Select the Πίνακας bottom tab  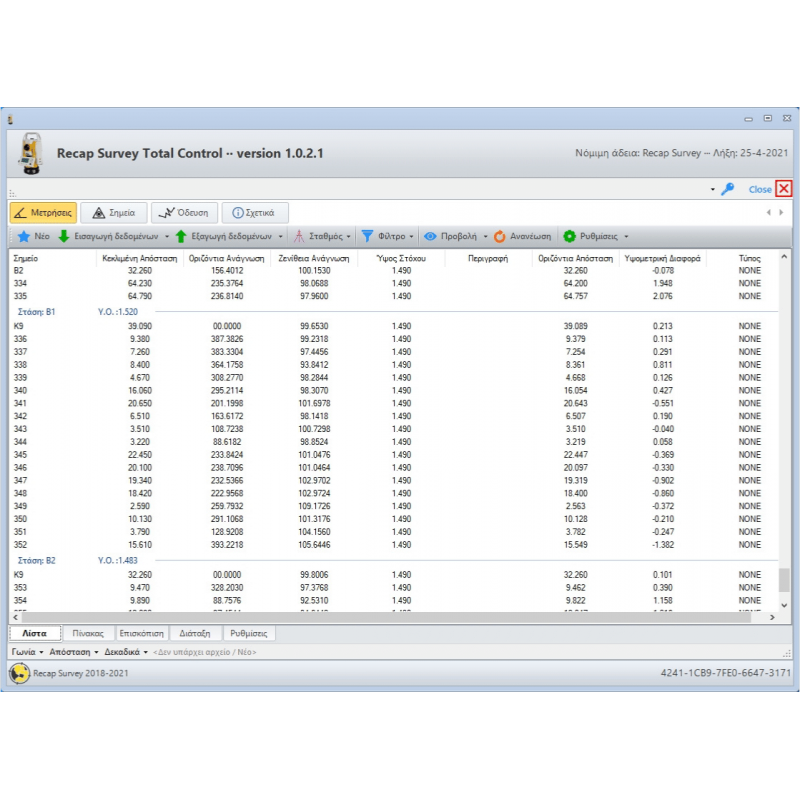click(89, 634)
